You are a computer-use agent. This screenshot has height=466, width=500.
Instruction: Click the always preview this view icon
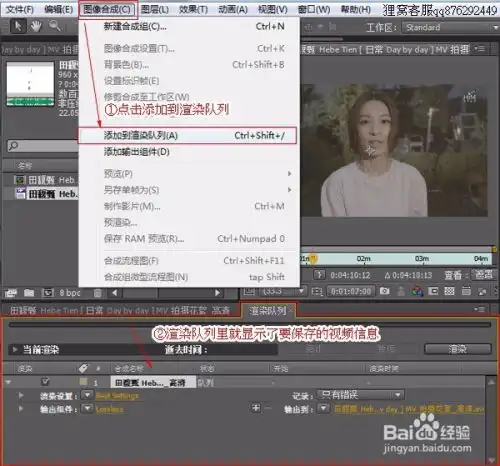248,292
